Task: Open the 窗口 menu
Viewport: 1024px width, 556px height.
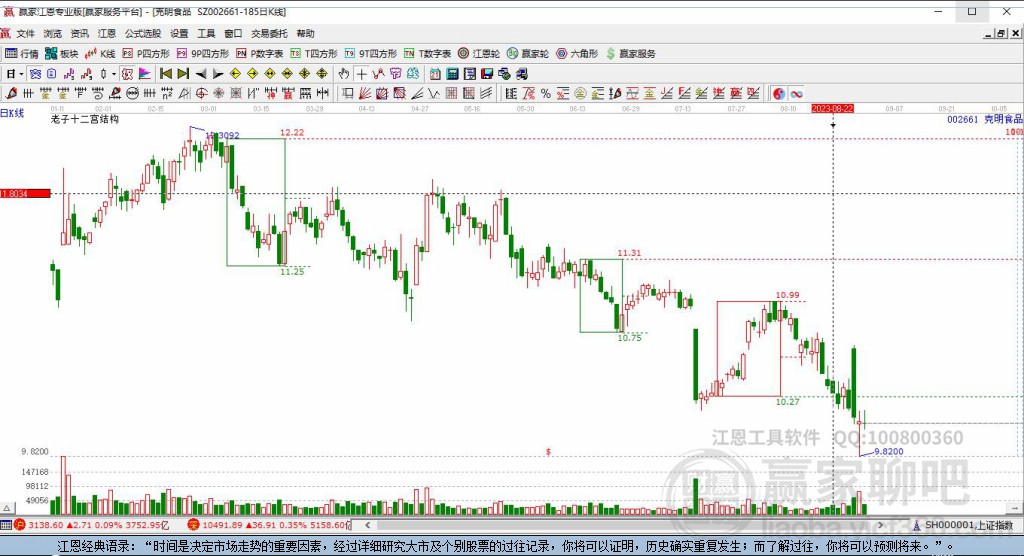Action: tap(233, 33)
